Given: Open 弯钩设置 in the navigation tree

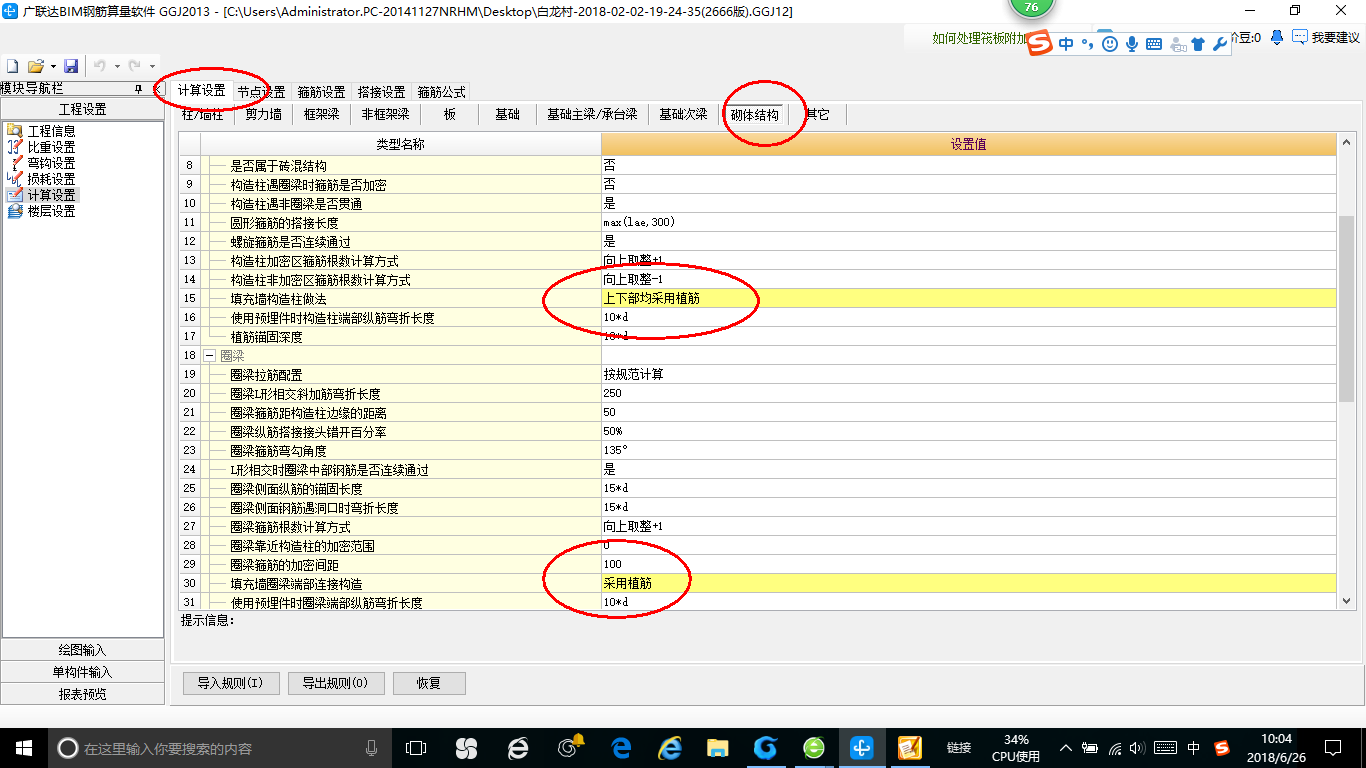Looking at the screenshot, I should tap(51, 163).
